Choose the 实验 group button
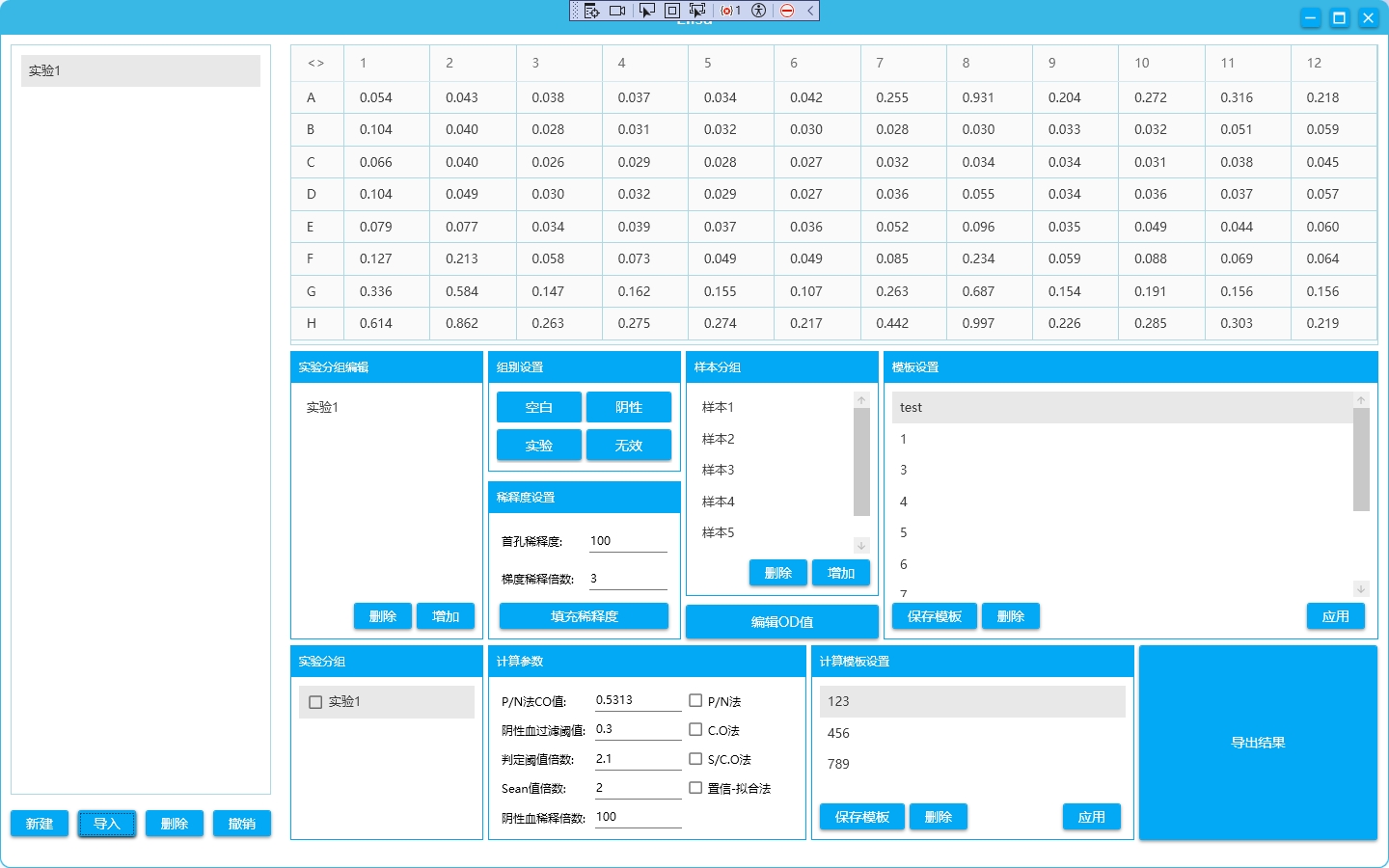This screenshot has height=868, width=1389. (x=539, y=446)
